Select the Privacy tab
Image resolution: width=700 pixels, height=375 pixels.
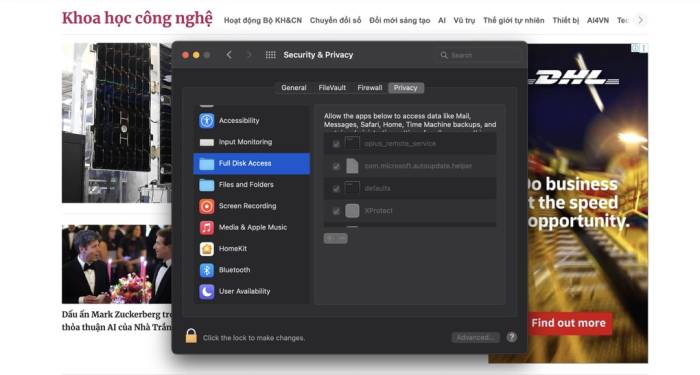(x=405, y=88)
